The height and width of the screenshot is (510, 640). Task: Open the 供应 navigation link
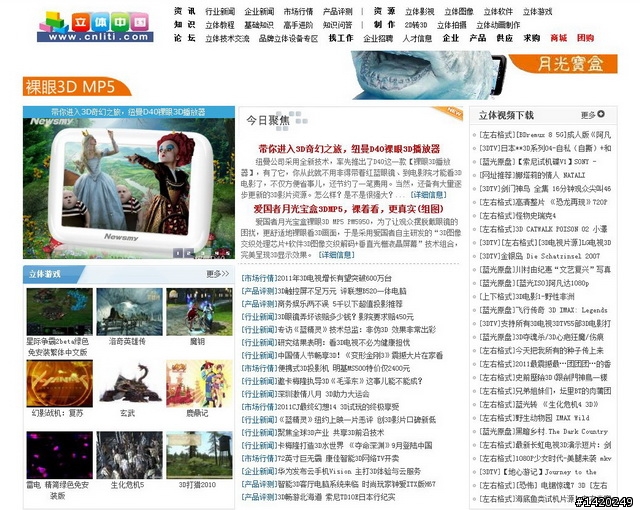point(505,38)
